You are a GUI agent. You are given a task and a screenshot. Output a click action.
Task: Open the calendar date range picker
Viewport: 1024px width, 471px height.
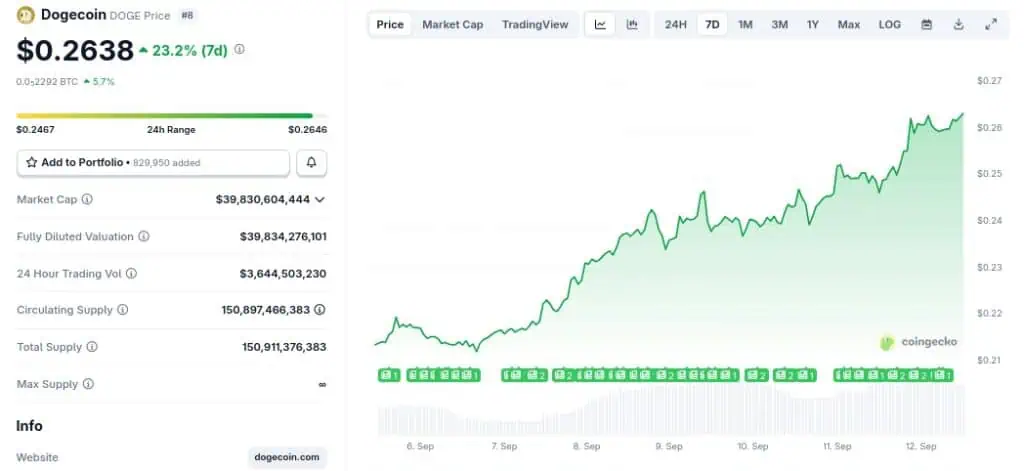[926, 25]
